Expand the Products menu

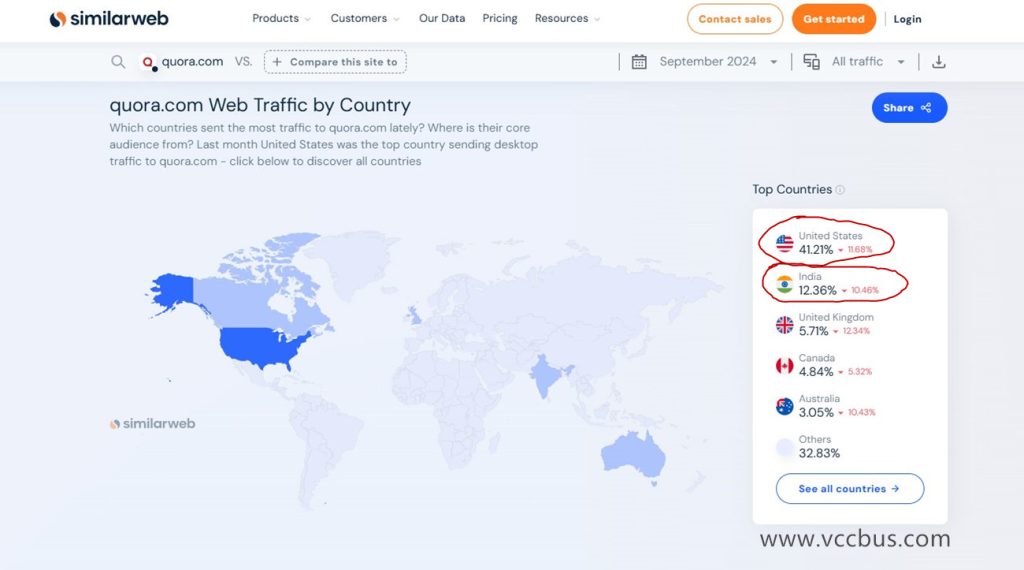click(x=281, y=18)
